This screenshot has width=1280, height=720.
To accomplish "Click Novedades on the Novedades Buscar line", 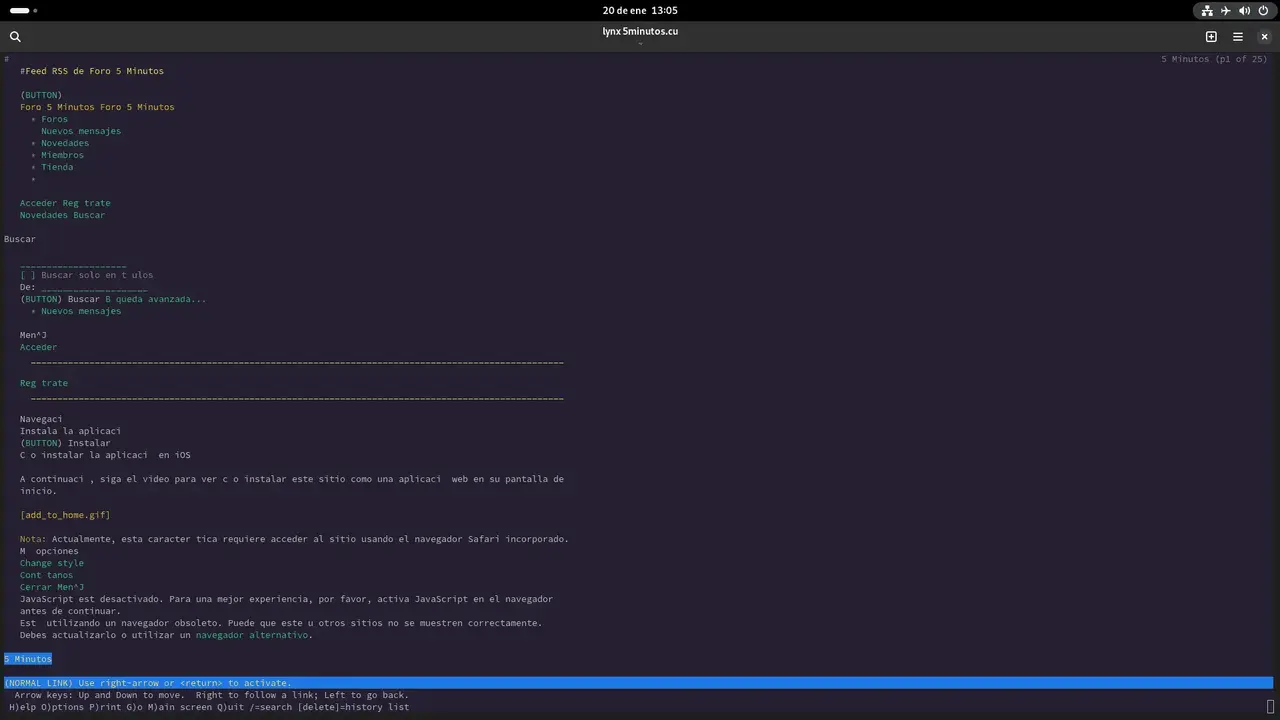I will (x=44, y=215).
